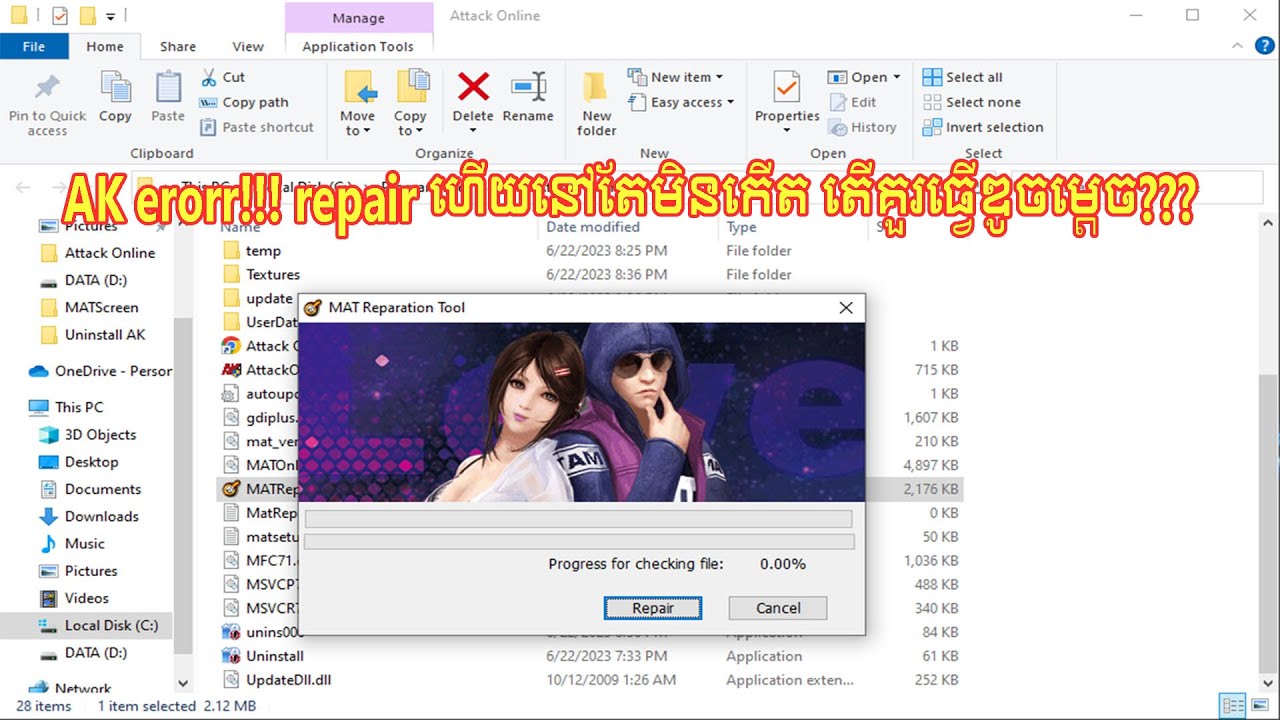Image resolution: width=1280 pixels, height=720 pixels.
Task: Click Copy path command
Action: [244, 102]
